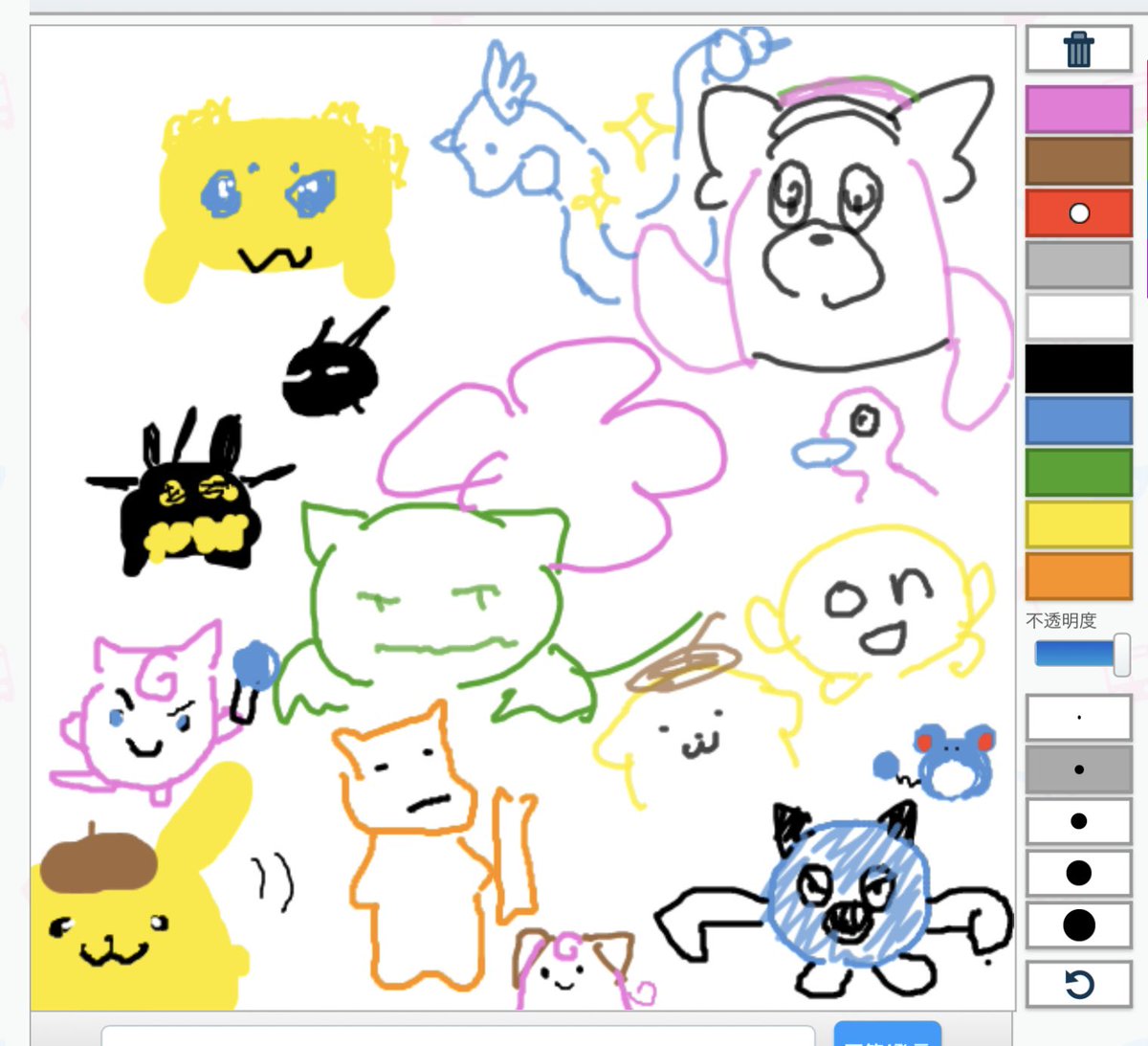Choose the medium brush size dot

(1078, 821)
